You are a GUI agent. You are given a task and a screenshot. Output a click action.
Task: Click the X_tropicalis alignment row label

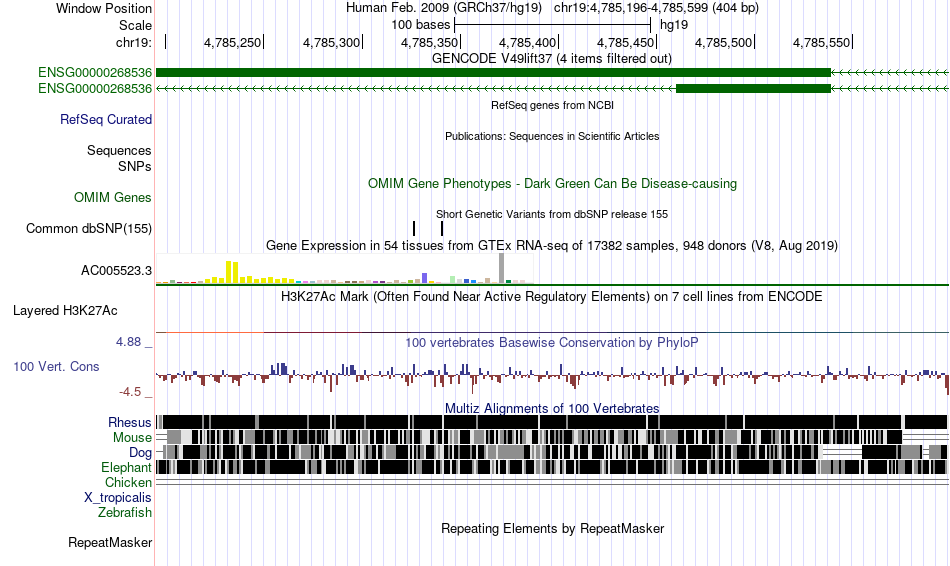[x=118, y=498]
